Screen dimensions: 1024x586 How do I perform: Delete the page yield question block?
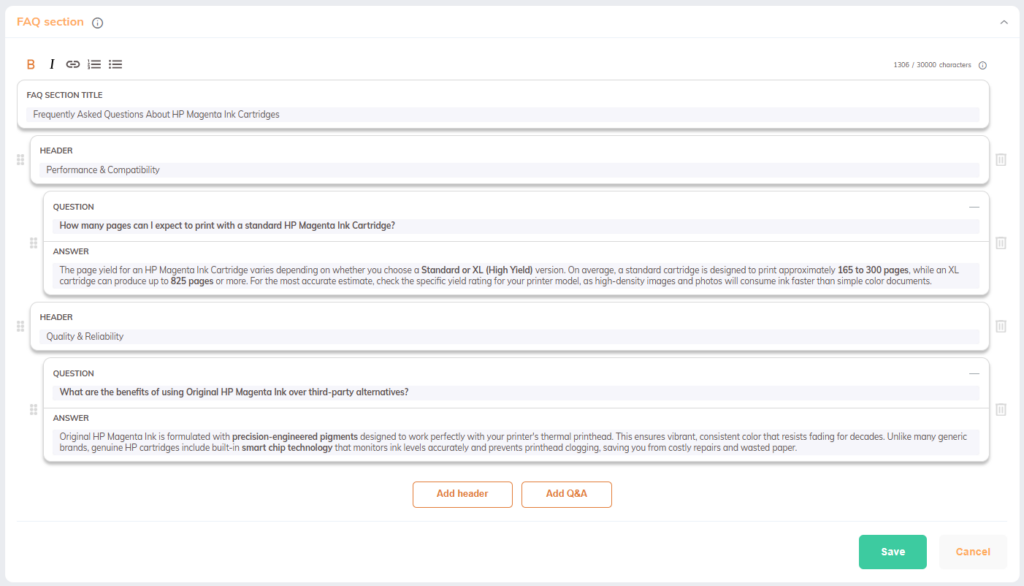click(x=1001, y=243)
